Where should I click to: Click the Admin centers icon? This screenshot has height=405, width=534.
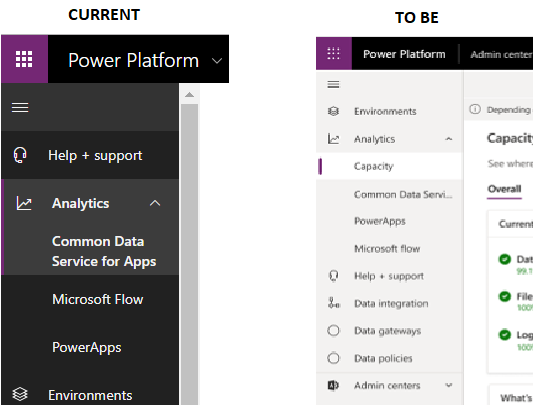tap(333, 385)
